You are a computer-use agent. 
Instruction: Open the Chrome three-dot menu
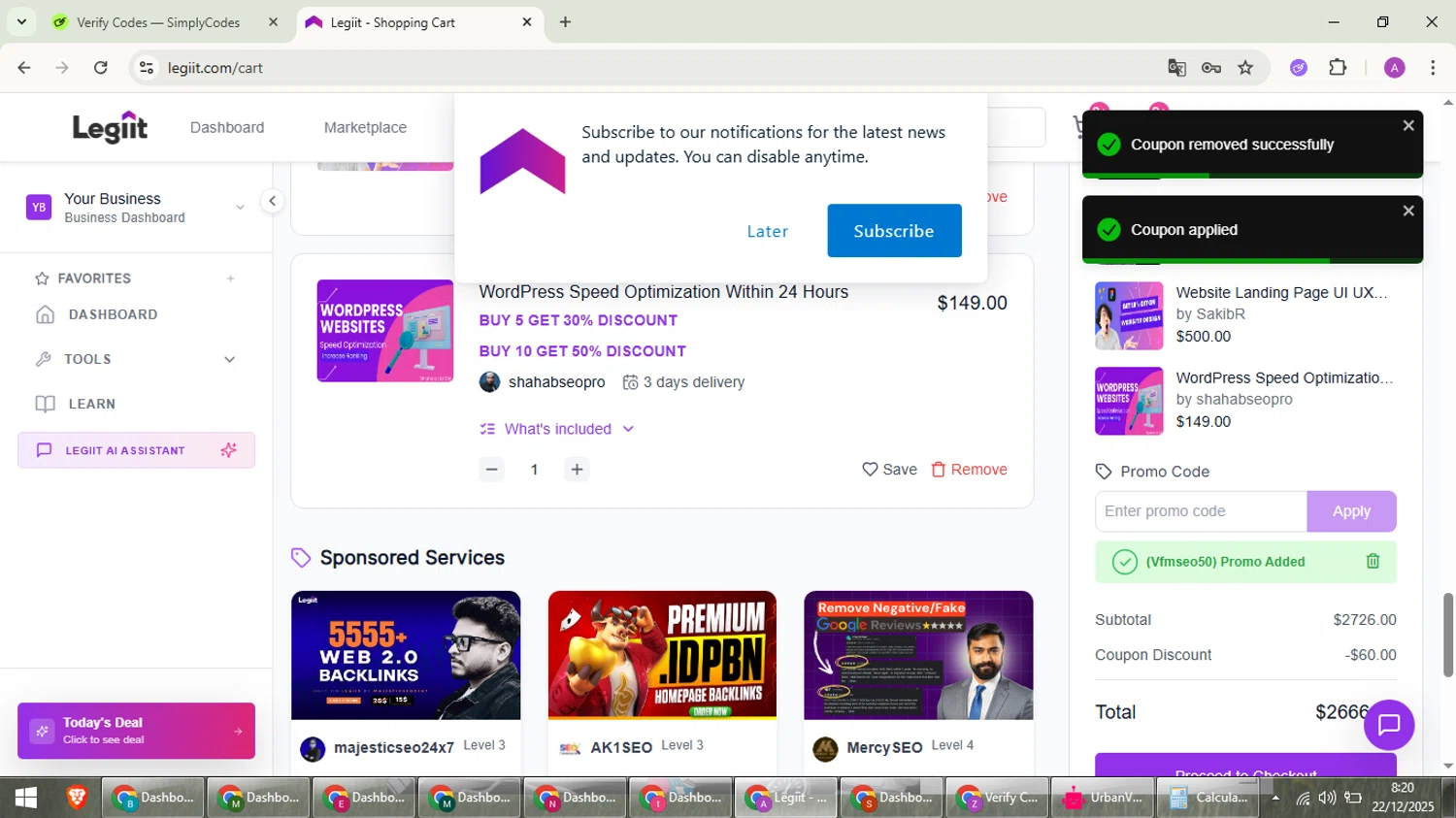1433,68
